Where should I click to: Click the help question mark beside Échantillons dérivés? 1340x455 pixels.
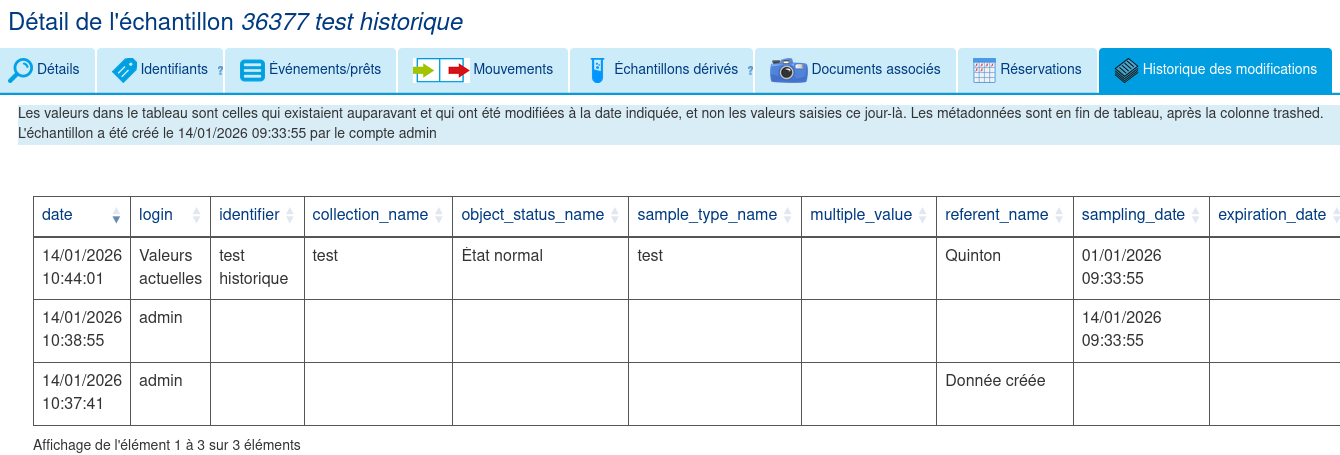[750, 71]
